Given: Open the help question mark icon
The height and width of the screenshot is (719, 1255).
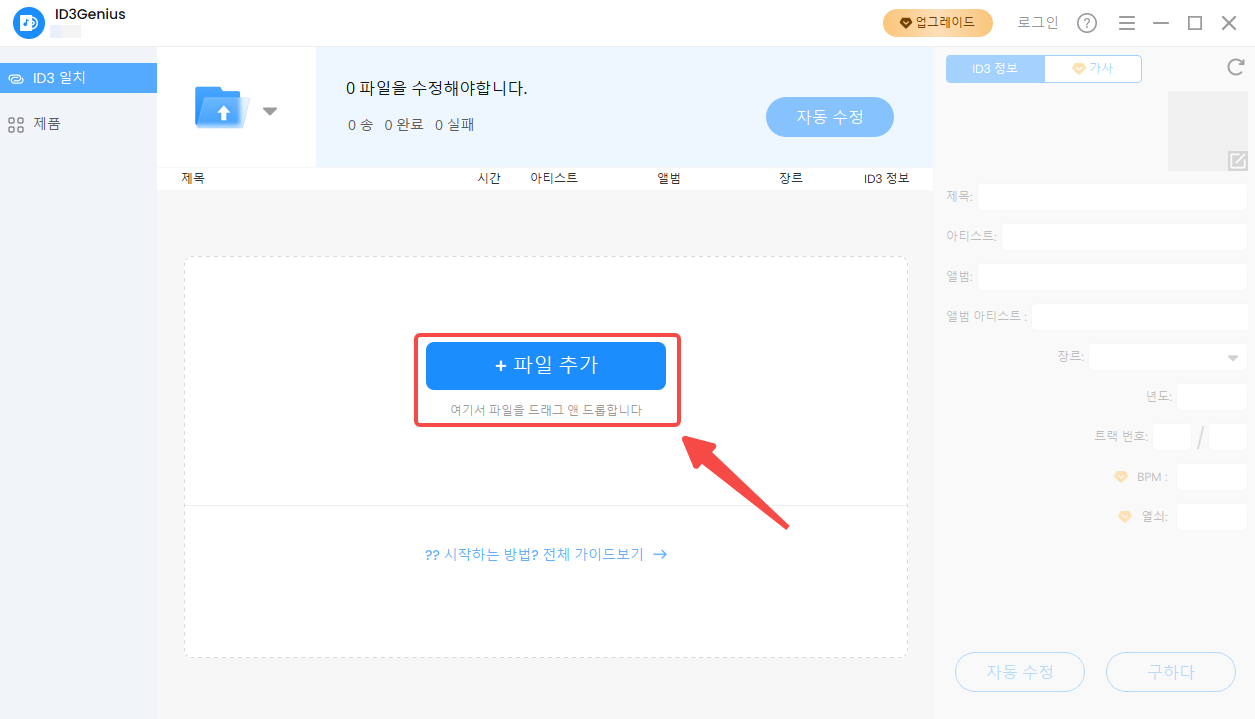Looking at the screenshot, I should tap(1087, 23).
